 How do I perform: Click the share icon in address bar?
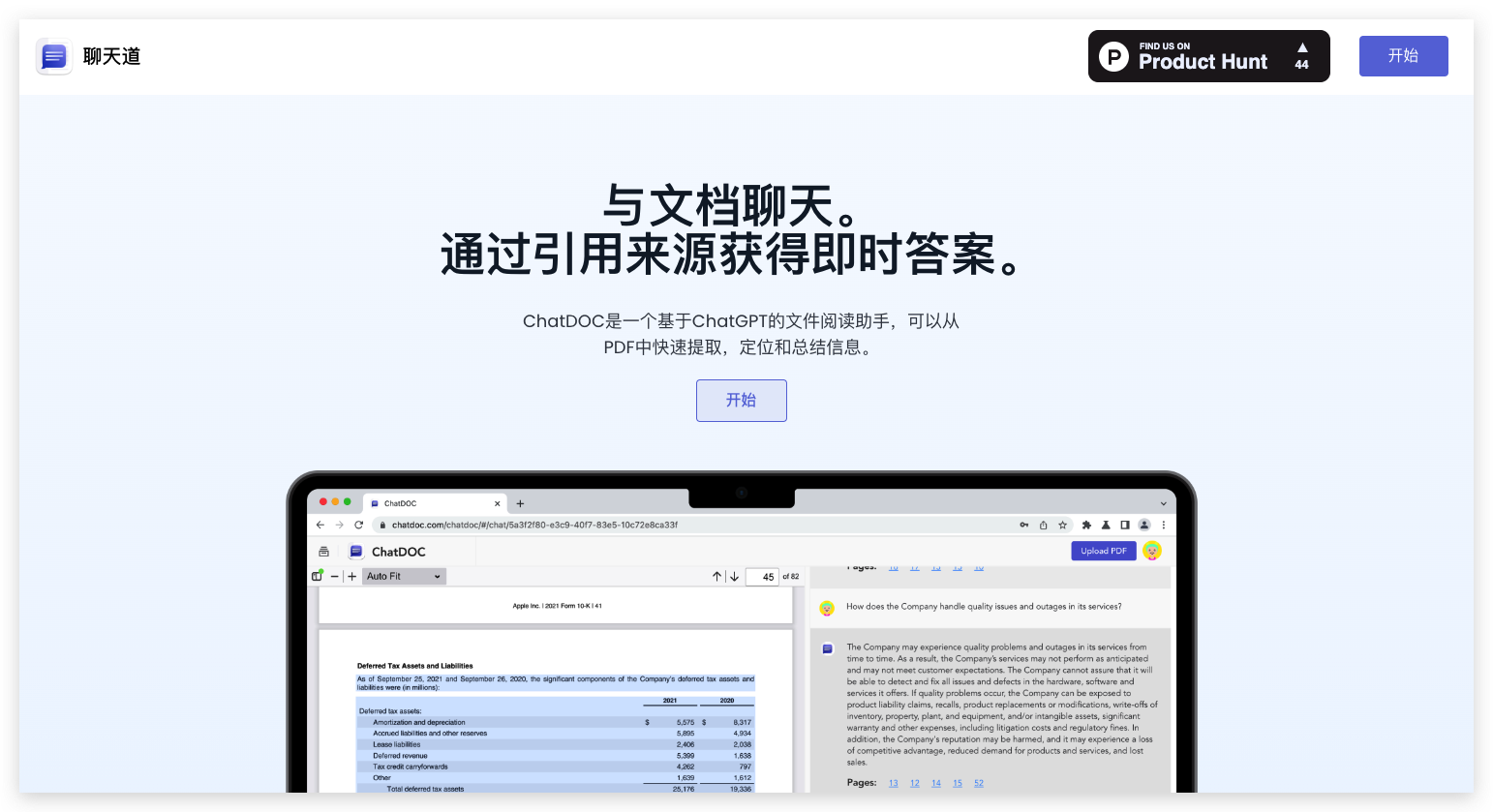pos(1044,525)
